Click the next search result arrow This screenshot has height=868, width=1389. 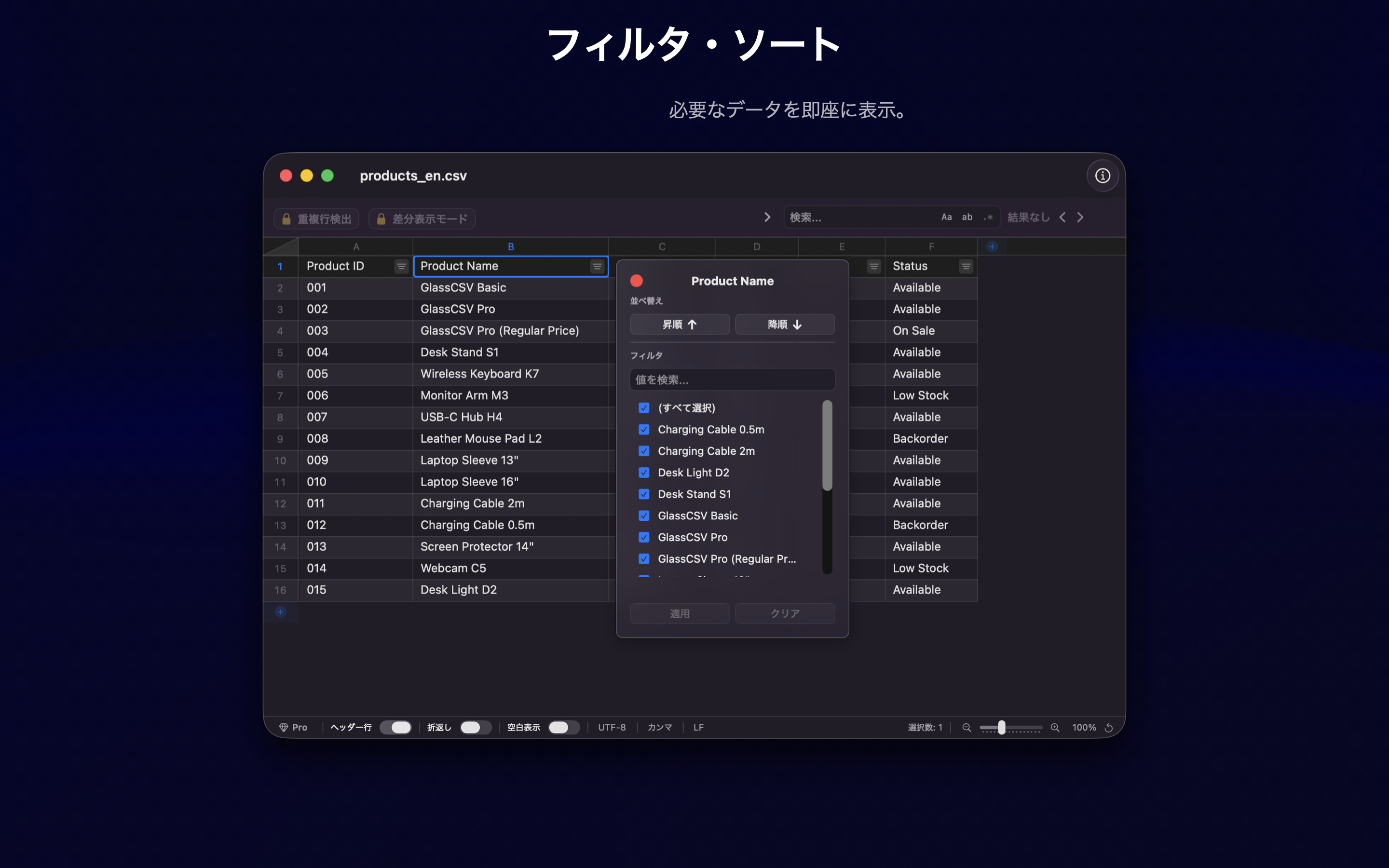[1080, 217]
